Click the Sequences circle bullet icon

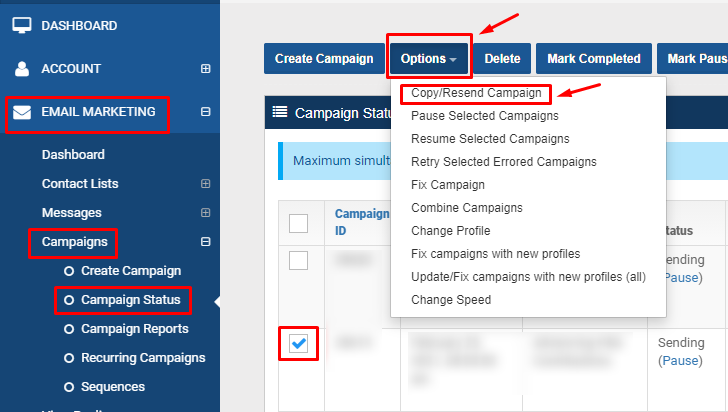[69, 387]
